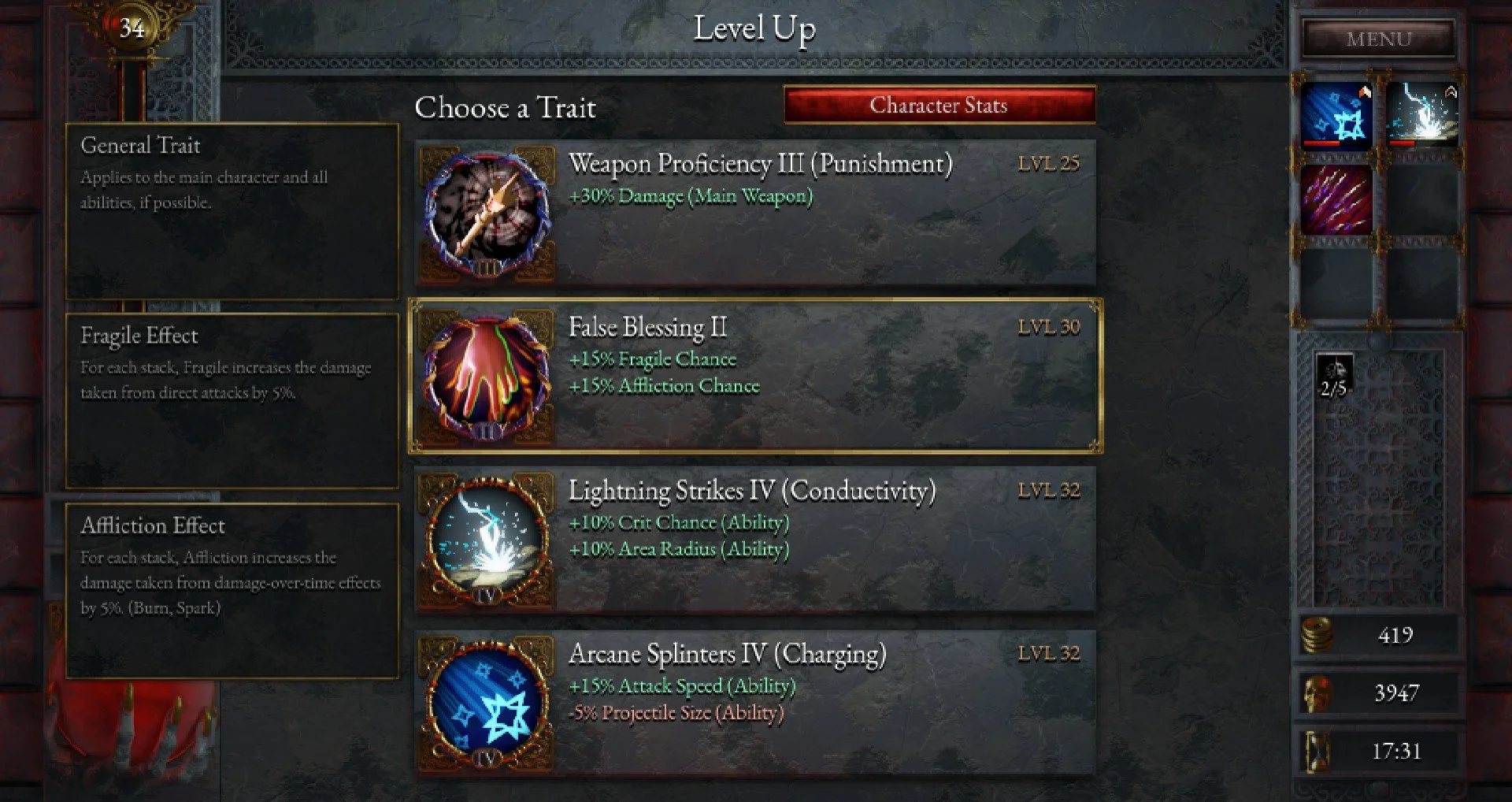Click the Fragile Effect description box
Viewport: 1512px width, 802px height.
(x=232, y=401)
